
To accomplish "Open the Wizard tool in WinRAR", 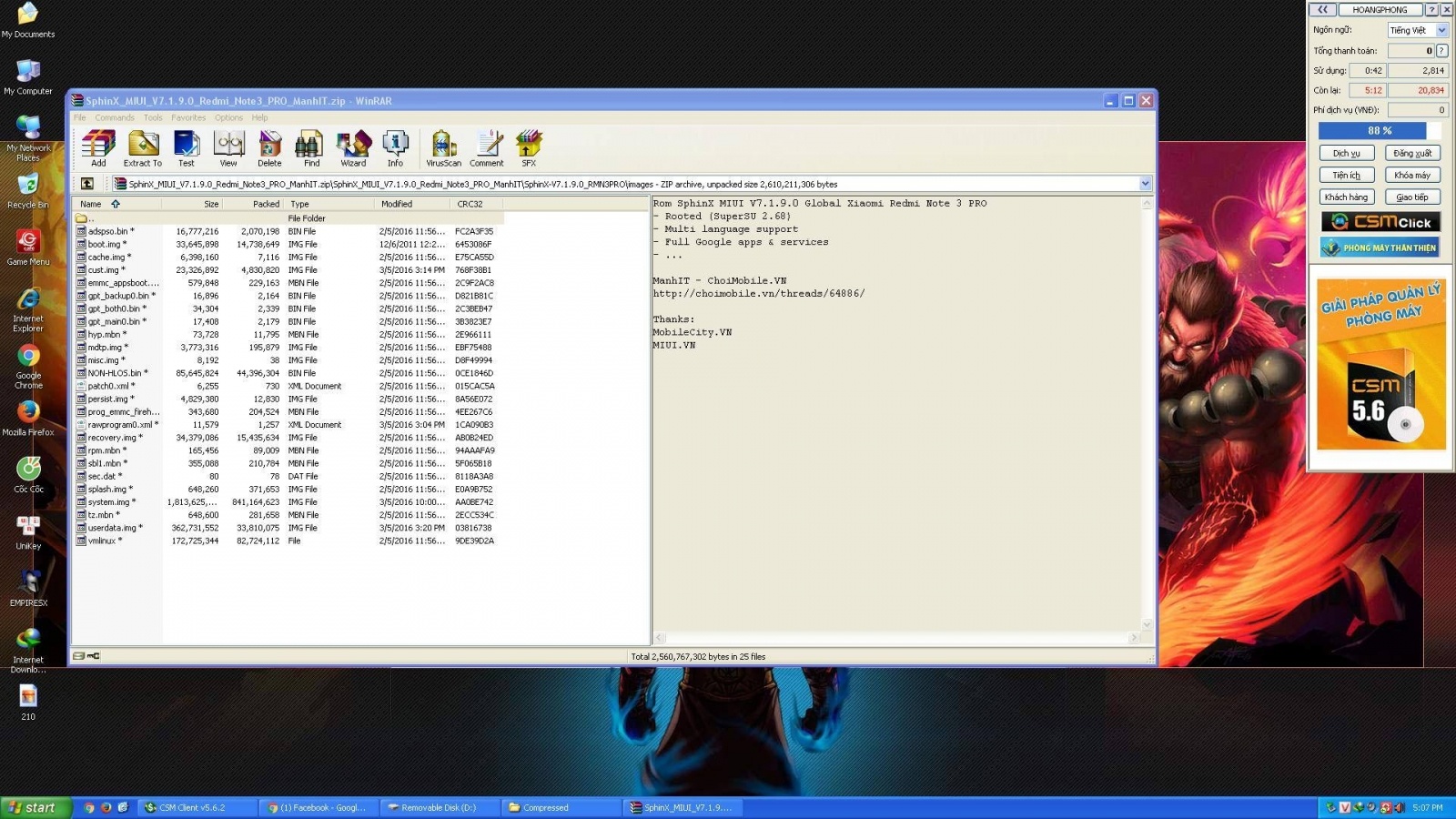I will point(353,147).
